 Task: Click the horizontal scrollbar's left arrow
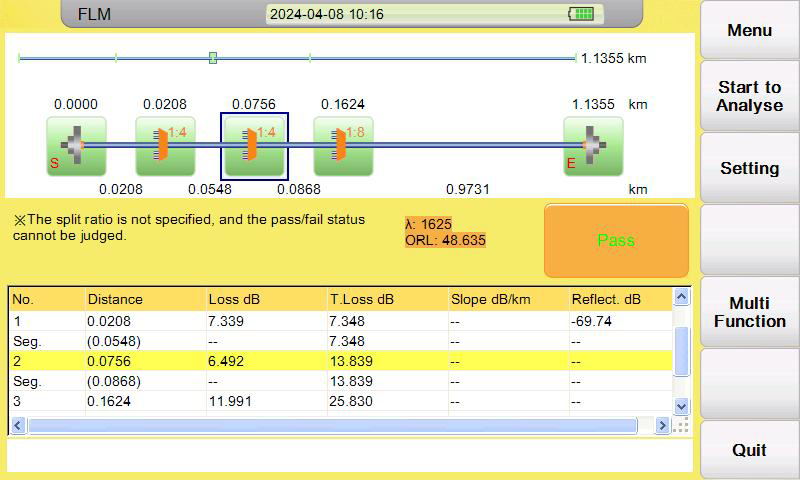(18, 425)
